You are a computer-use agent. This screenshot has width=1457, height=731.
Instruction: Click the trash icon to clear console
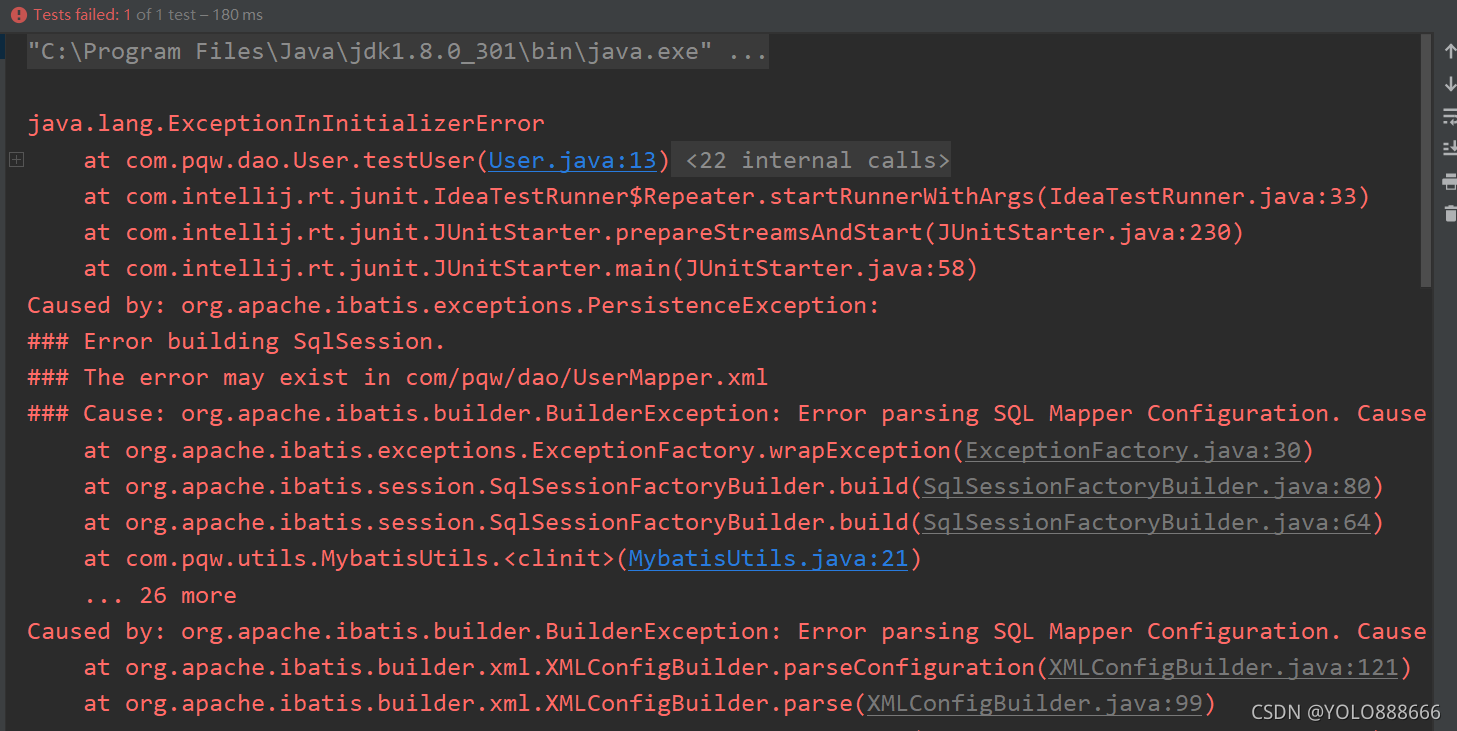pyautogui.click(x=1449, y=213)
